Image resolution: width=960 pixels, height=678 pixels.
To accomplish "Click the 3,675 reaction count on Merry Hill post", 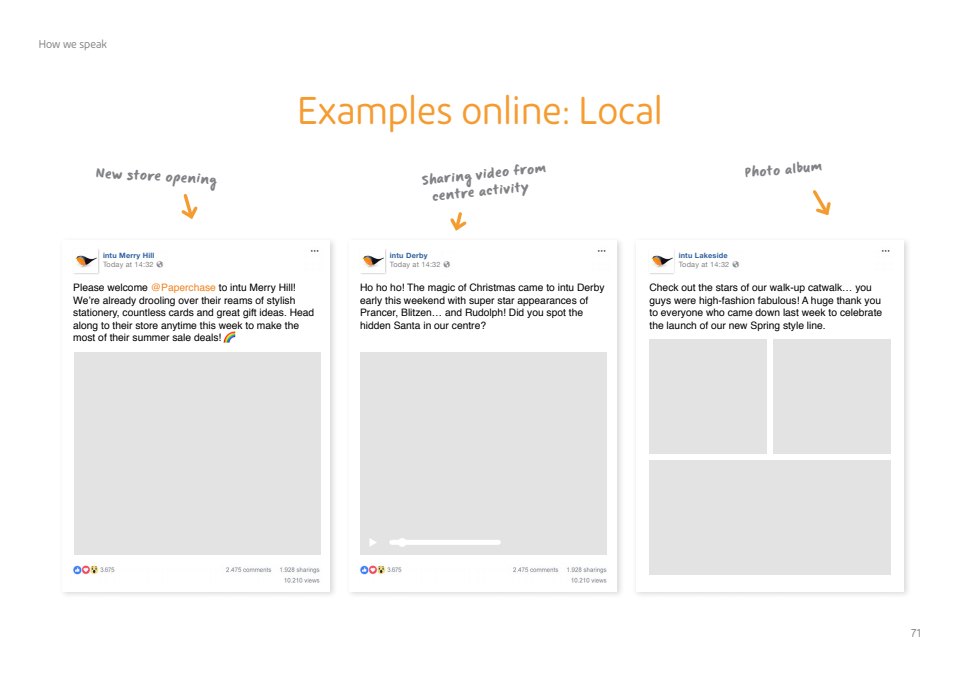I will pos(107,570).
